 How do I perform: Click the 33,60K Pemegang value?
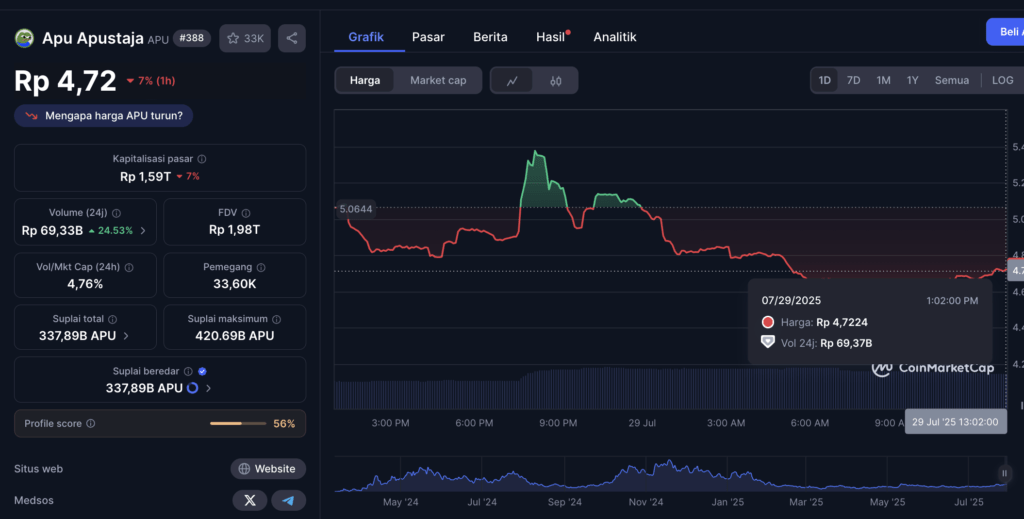234,284
